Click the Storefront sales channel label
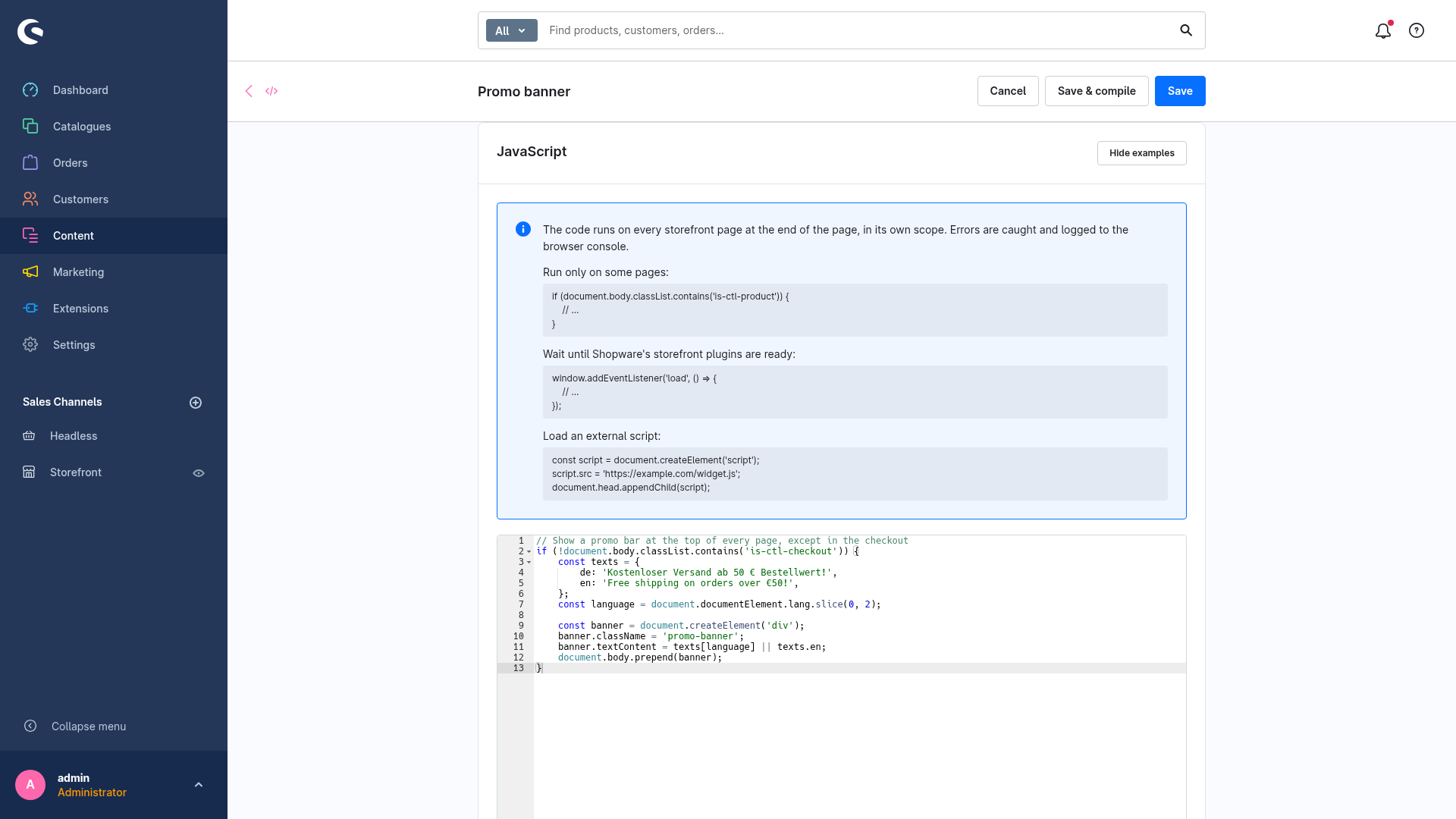 coord(76,472)
